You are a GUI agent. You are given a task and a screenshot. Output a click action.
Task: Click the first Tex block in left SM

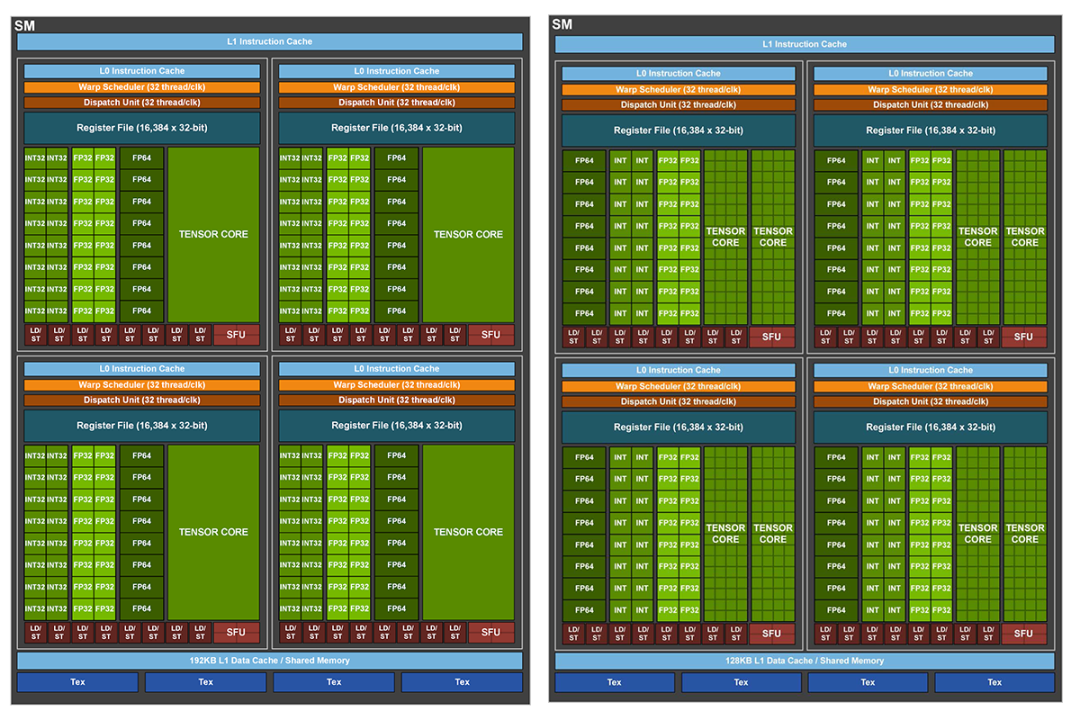point(77,682)
